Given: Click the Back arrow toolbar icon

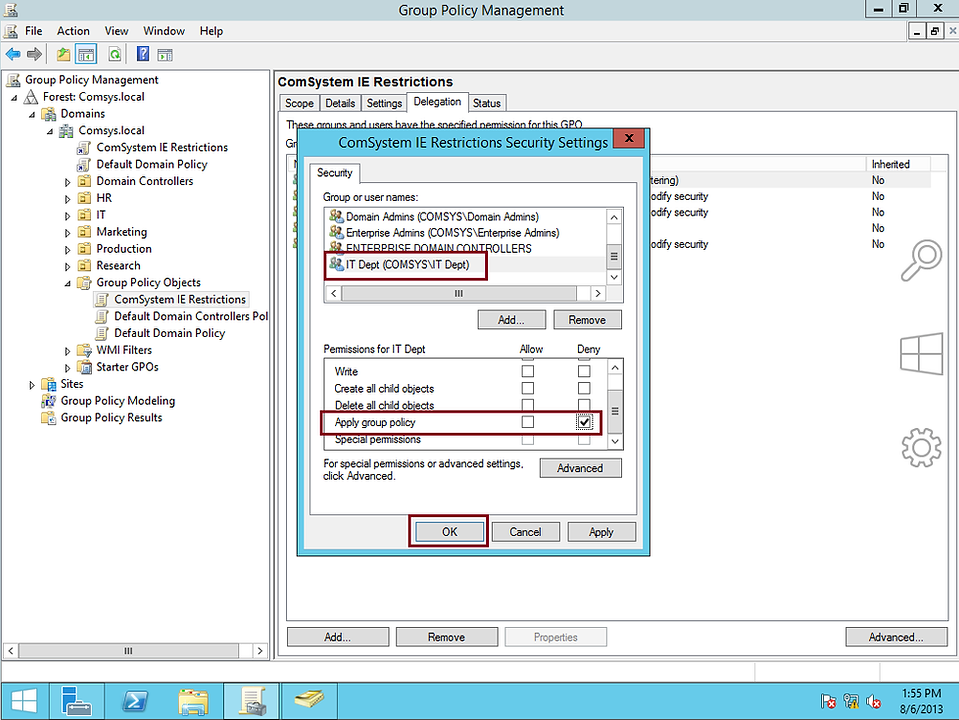Looking at the screenshot, I should pyautogui.click(x=13, y=54).
